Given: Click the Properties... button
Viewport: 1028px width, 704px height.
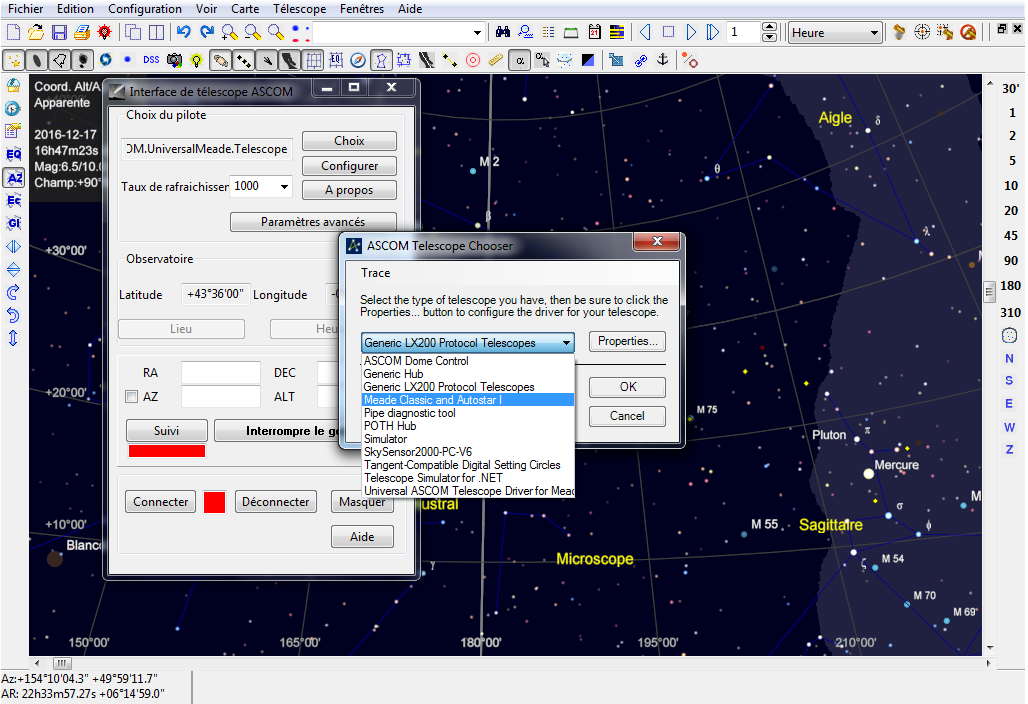Looking at the screenshot, I should pos(627,341).
